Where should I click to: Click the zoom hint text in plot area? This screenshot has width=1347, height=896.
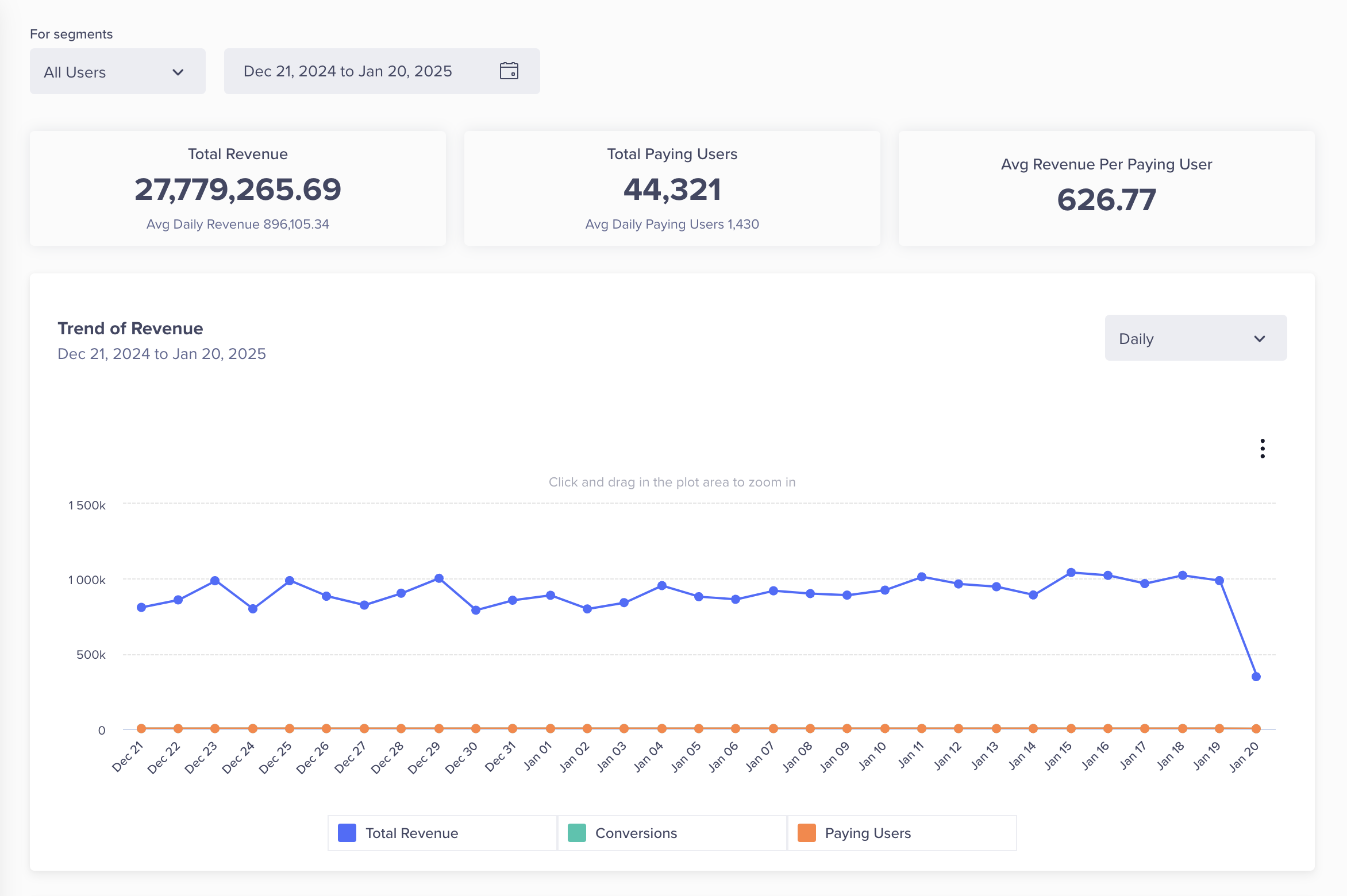pyautogui.click(x=672, y=482)
